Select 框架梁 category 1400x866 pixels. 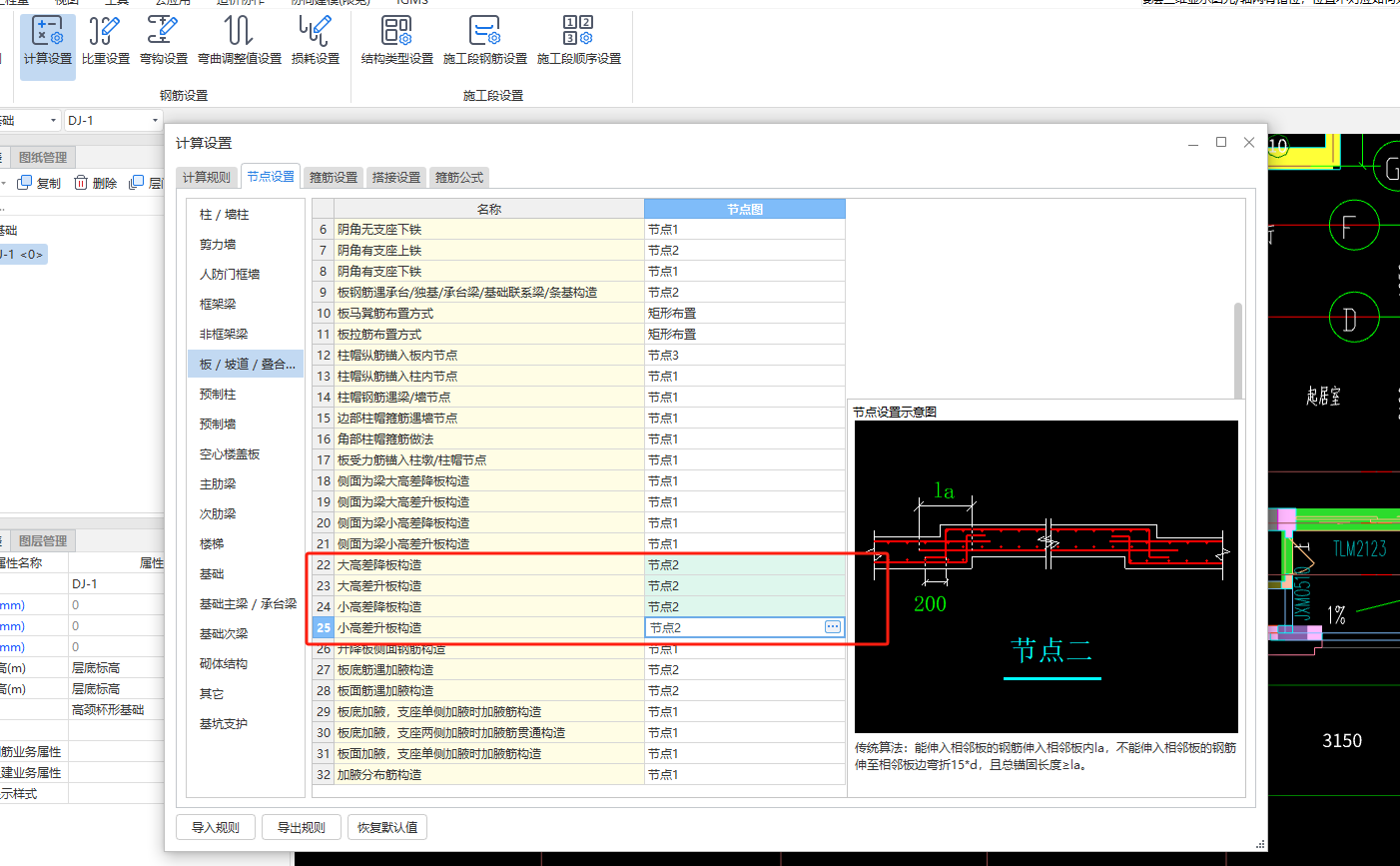click(245, 304)
